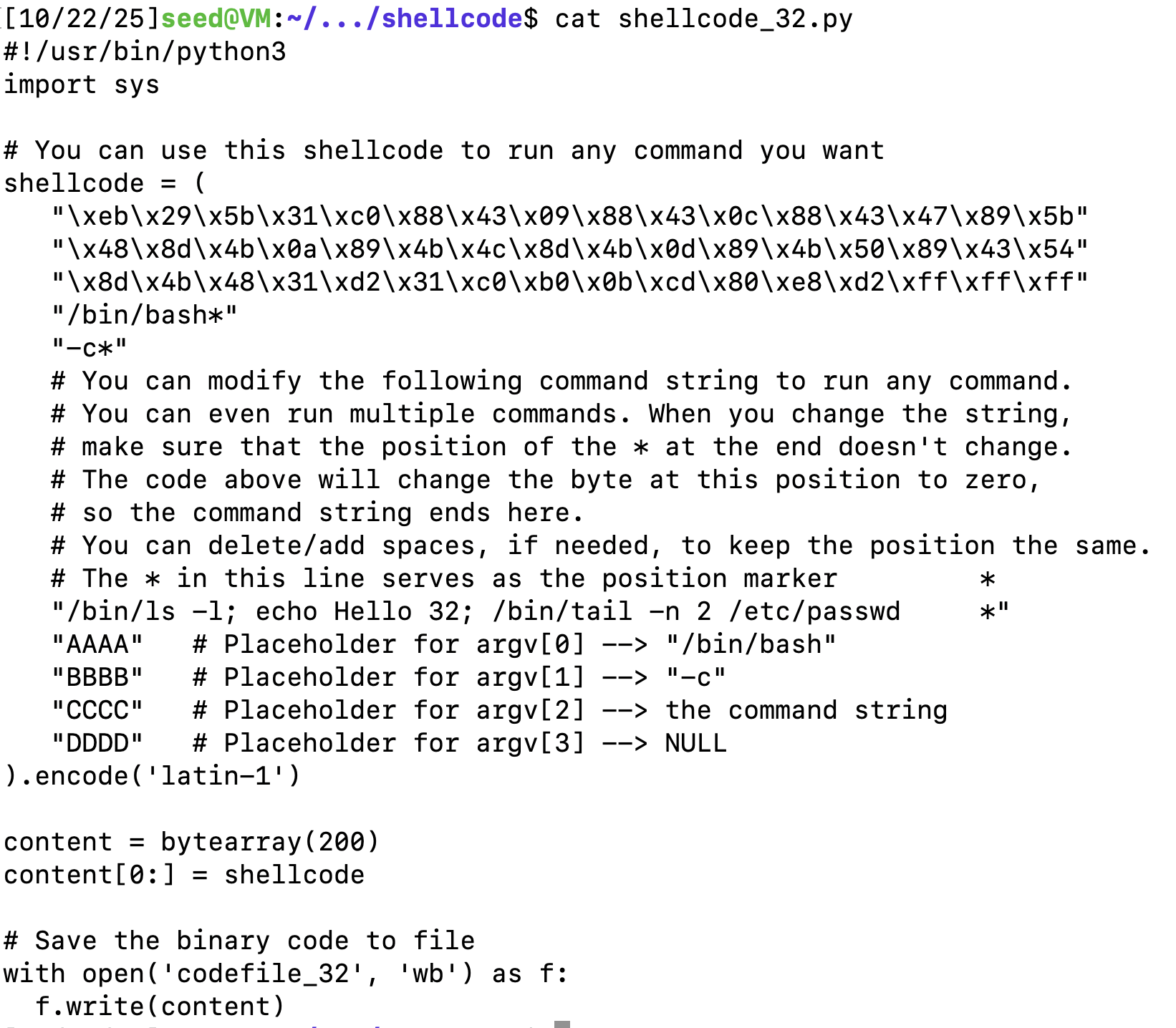The image size is (1176, 1028).
Task: Click the shellcode_32.py filename in the cat command
Action: click(736, 19)
